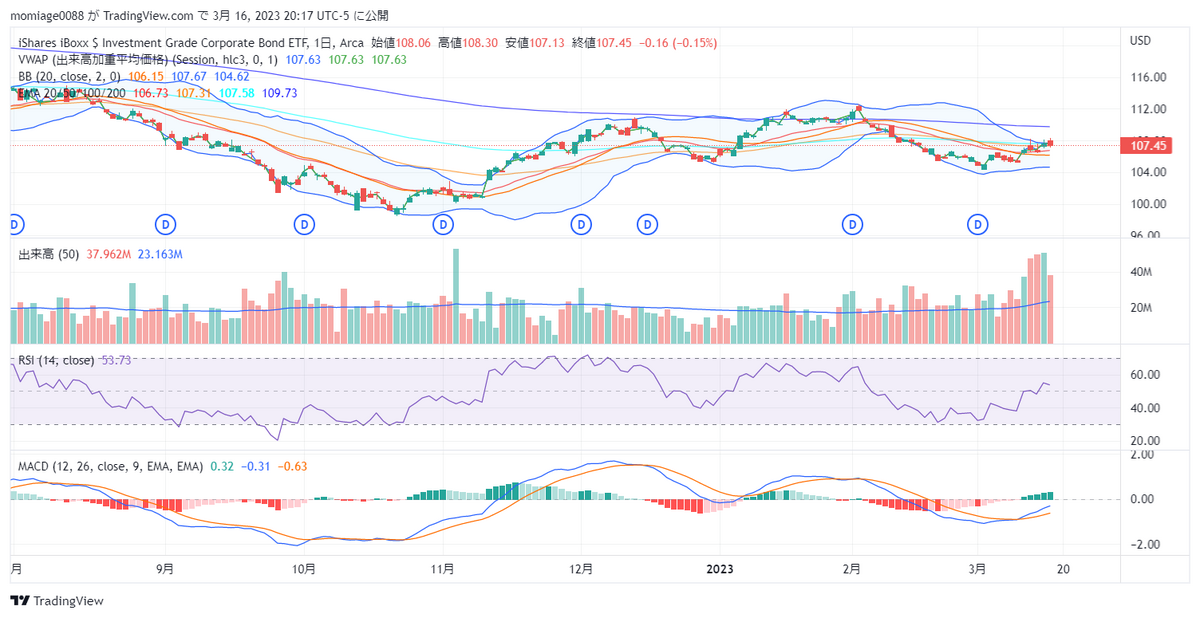Click the dividend D marker directly above 12月
The height and width of the screenshot is (618, 1200).
pyautogui.click(x=580, y=224)
